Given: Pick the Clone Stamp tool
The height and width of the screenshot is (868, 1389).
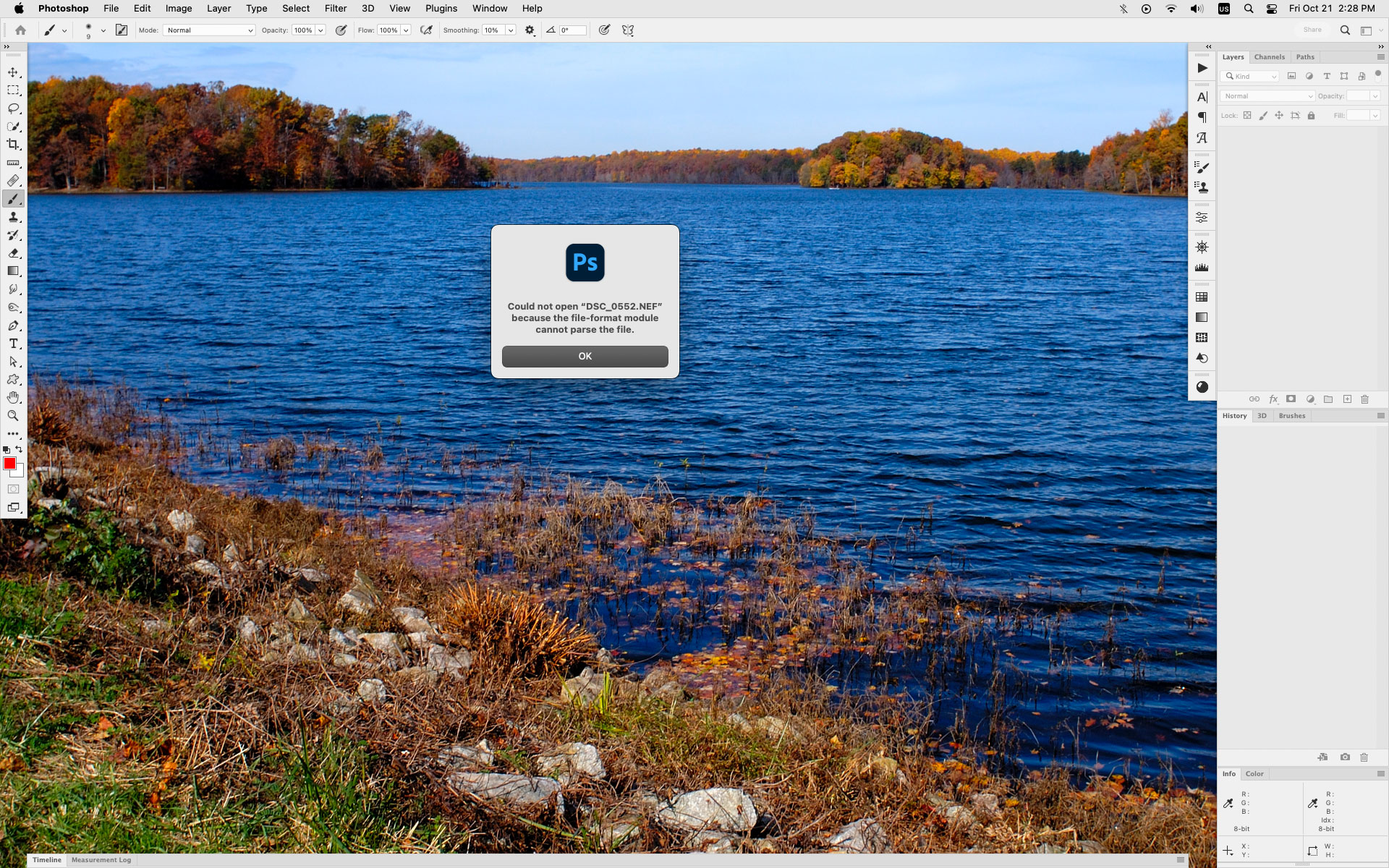Looking at the screenshot, I should click(13, 217).
